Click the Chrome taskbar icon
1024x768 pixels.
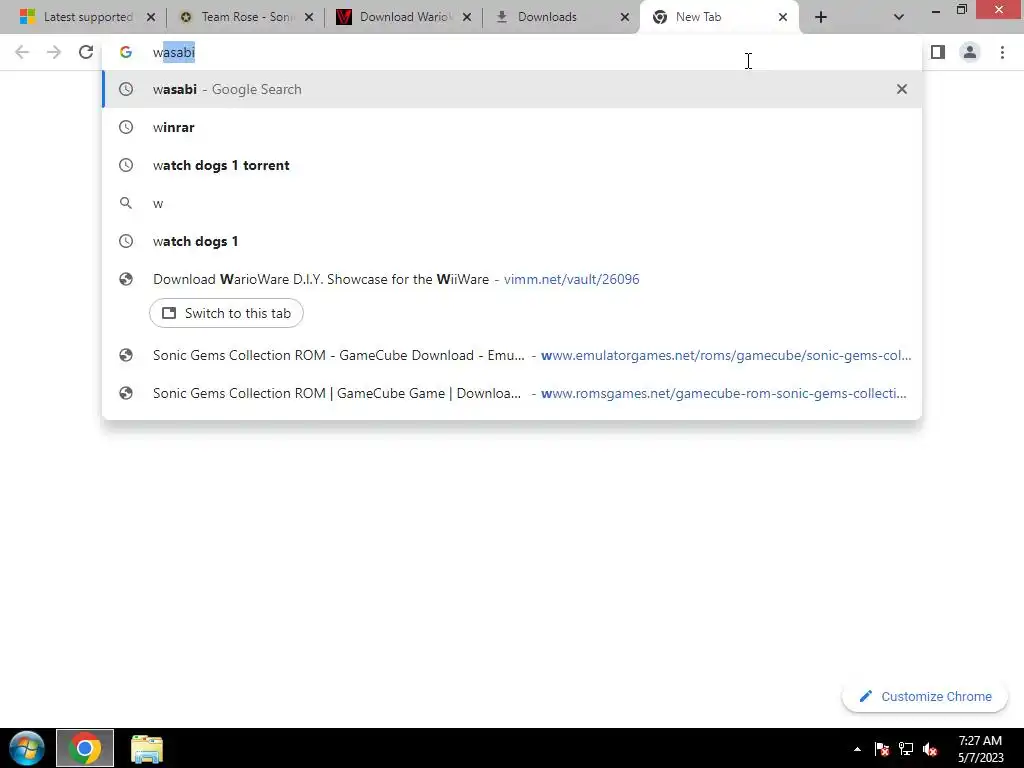click(85, 748)
